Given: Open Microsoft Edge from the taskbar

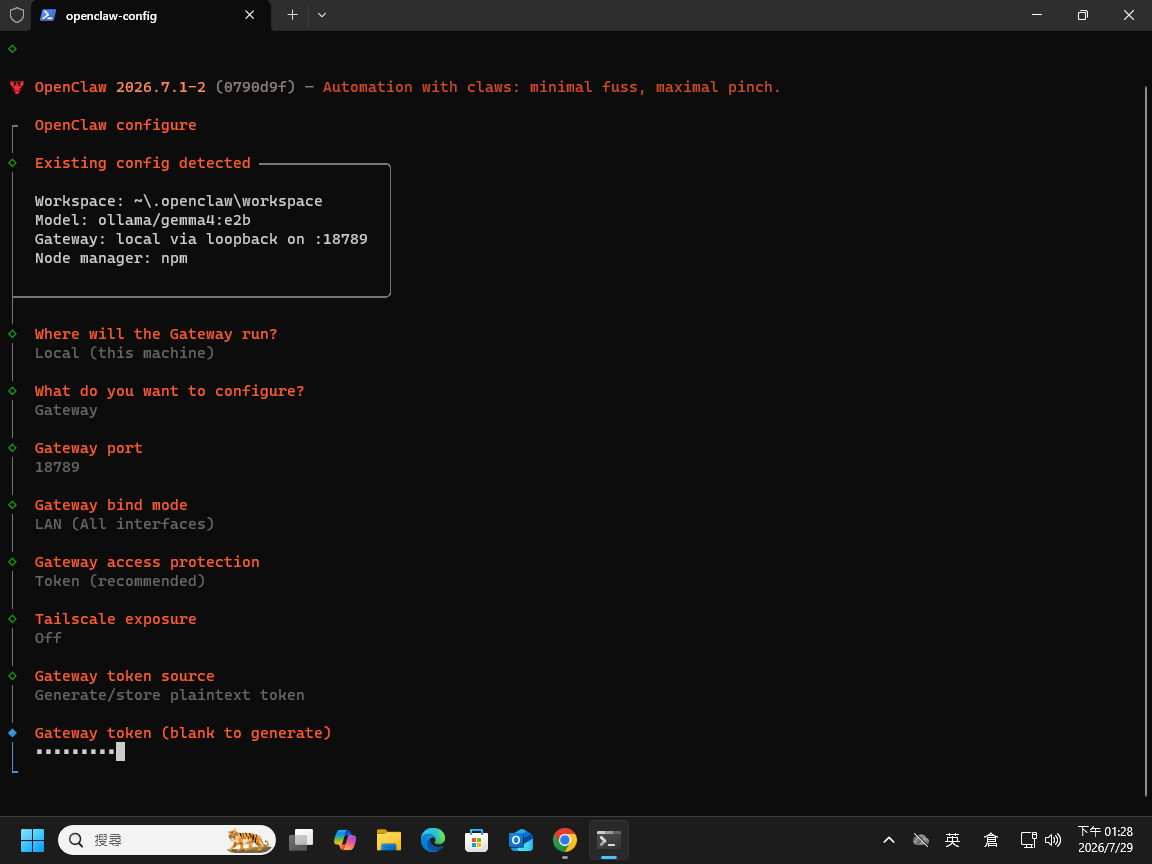Looking at the screenshot, I should [433, 840].
